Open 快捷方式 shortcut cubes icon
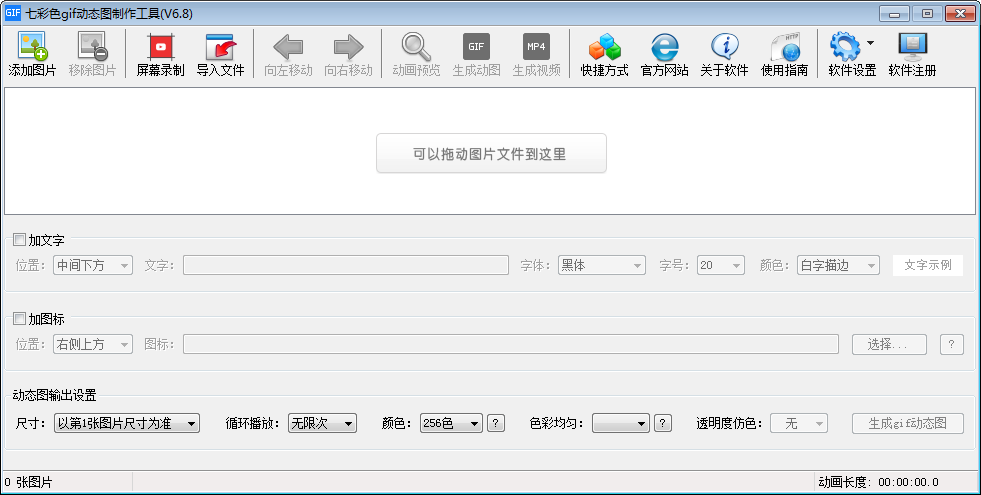This screenshot has height=495, width=981. pyautogui.click(x=604, y=47)
